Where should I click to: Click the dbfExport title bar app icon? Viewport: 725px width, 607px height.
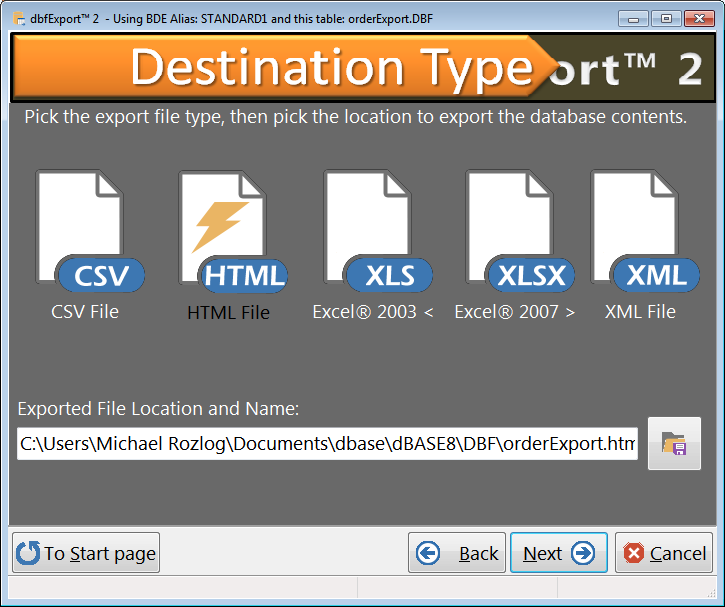point(19,18)
